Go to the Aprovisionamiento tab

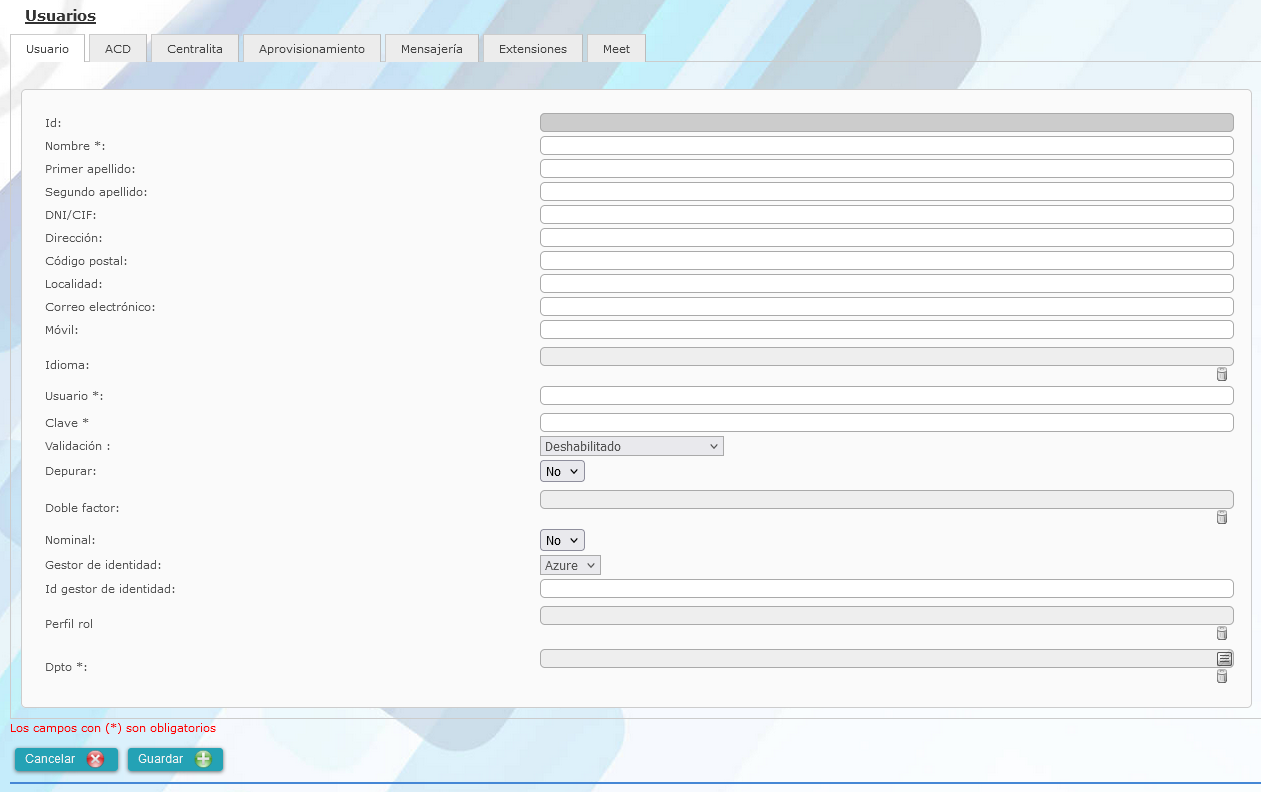coord(312,49)
